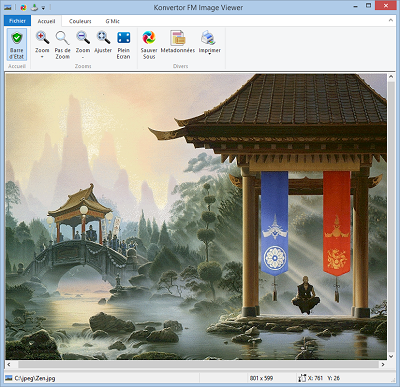Click the horizontal scrollbar track
Viewport: 400px width, 387px height.
[x=197, y=365]
